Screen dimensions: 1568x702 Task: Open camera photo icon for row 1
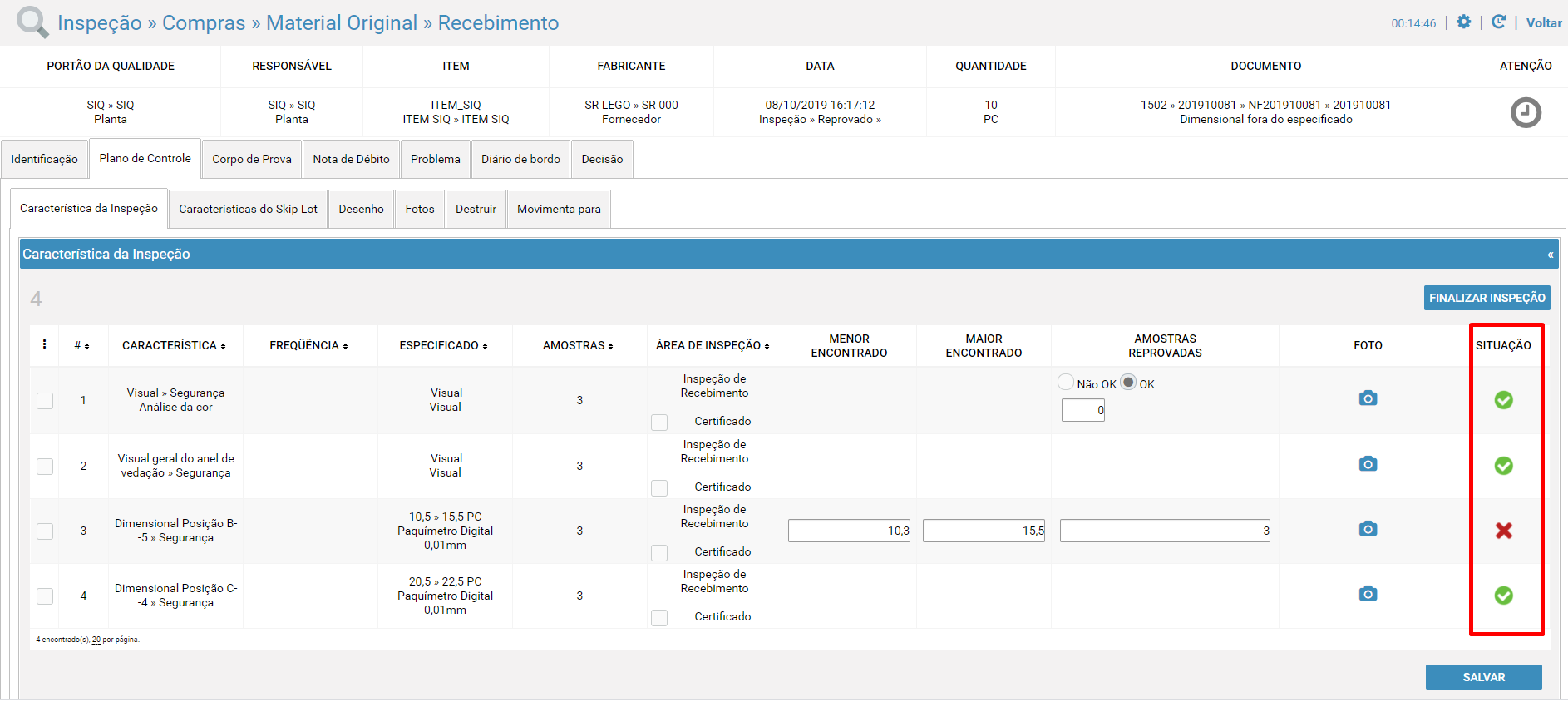point(1368,398)
